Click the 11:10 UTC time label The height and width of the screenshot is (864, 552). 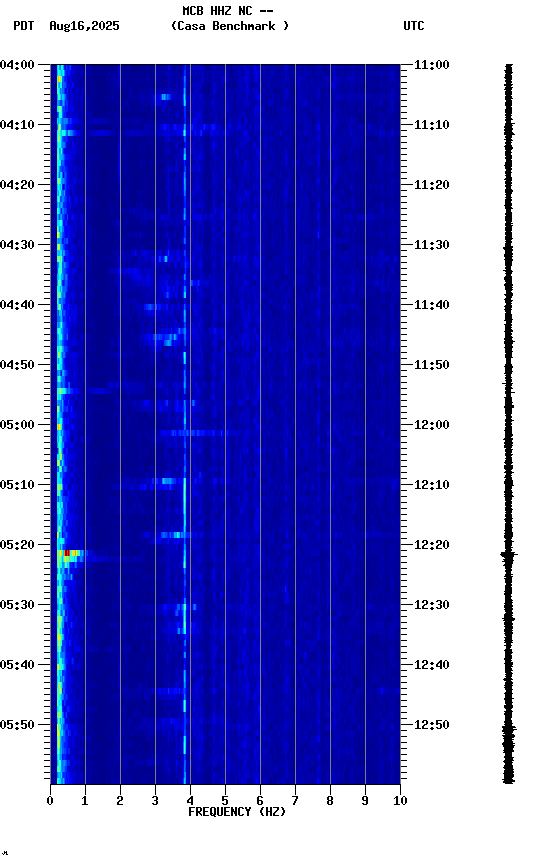(431, 125)
